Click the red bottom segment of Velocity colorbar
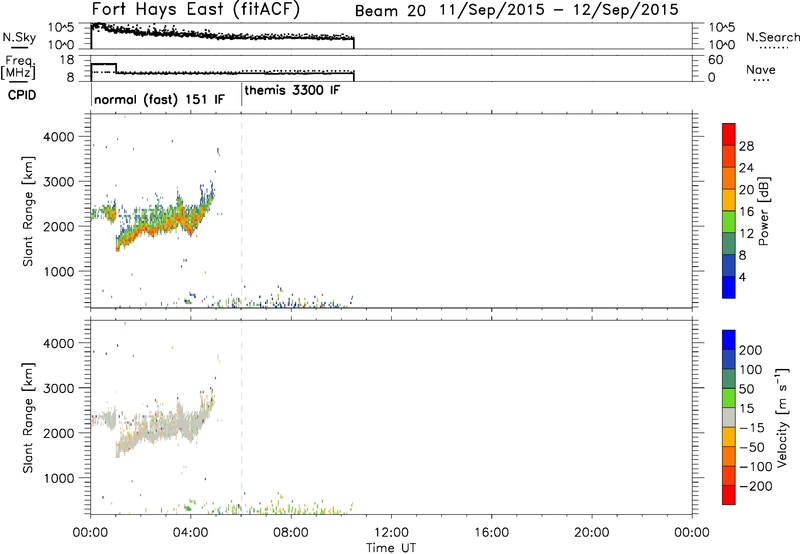 coord(729,495)
